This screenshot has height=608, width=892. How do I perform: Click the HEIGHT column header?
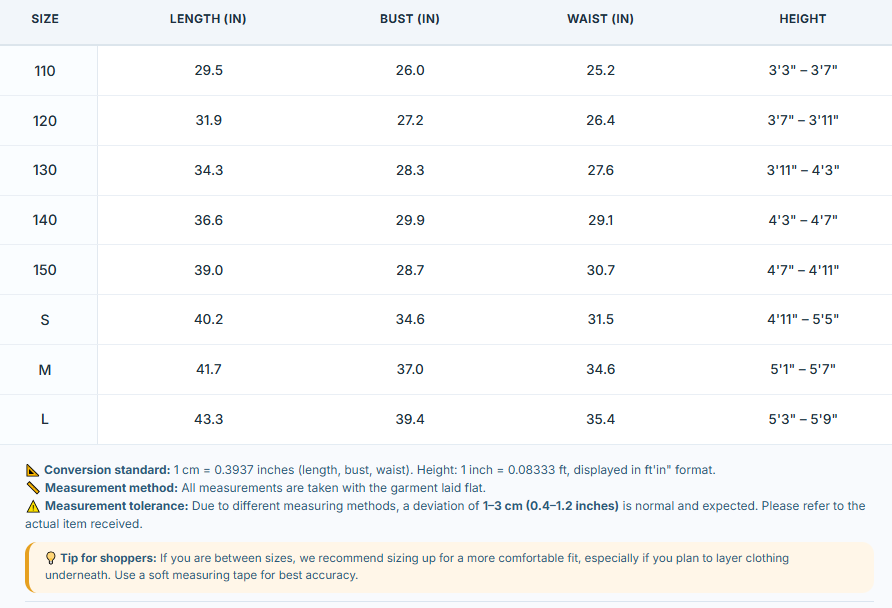803,19
